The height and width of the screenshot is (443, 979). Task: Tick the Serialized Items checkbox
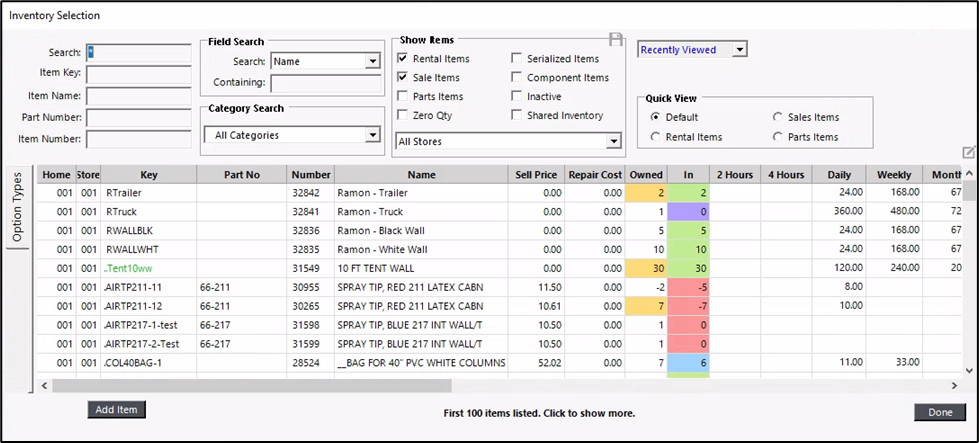(x=517, y=59)
